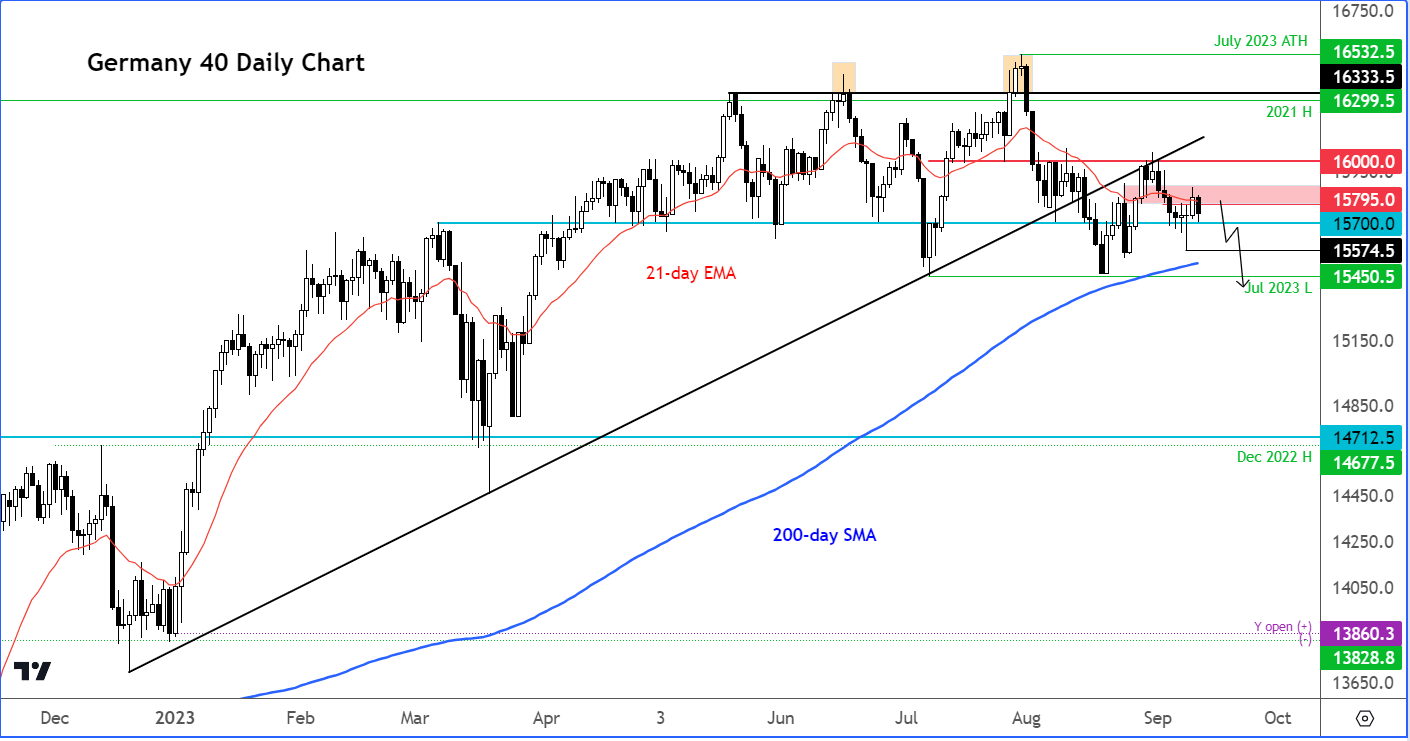
Task: Click the Oct label on time axis
Action: (x=1277, y=718)
